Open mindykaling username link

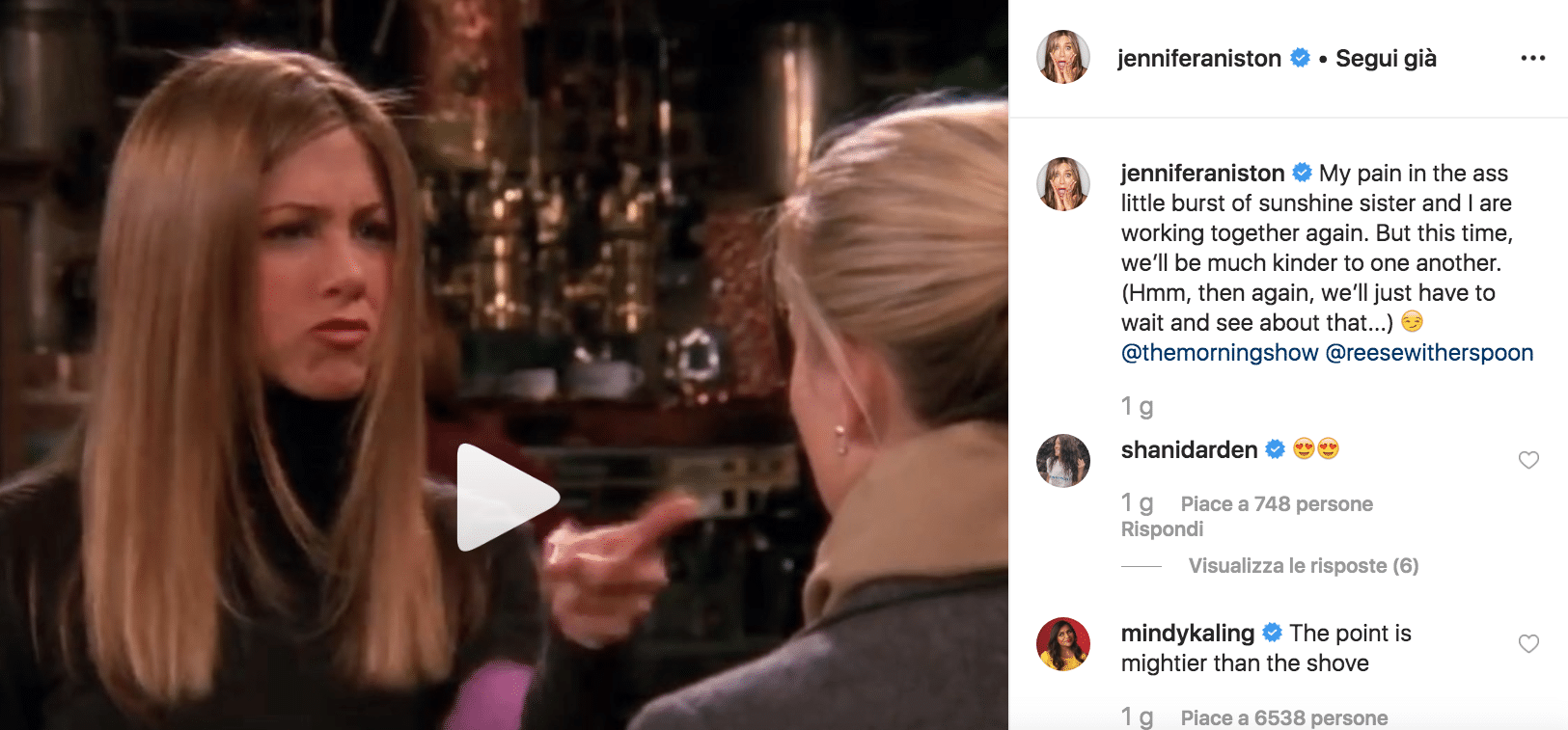(x=1188, y=634)
